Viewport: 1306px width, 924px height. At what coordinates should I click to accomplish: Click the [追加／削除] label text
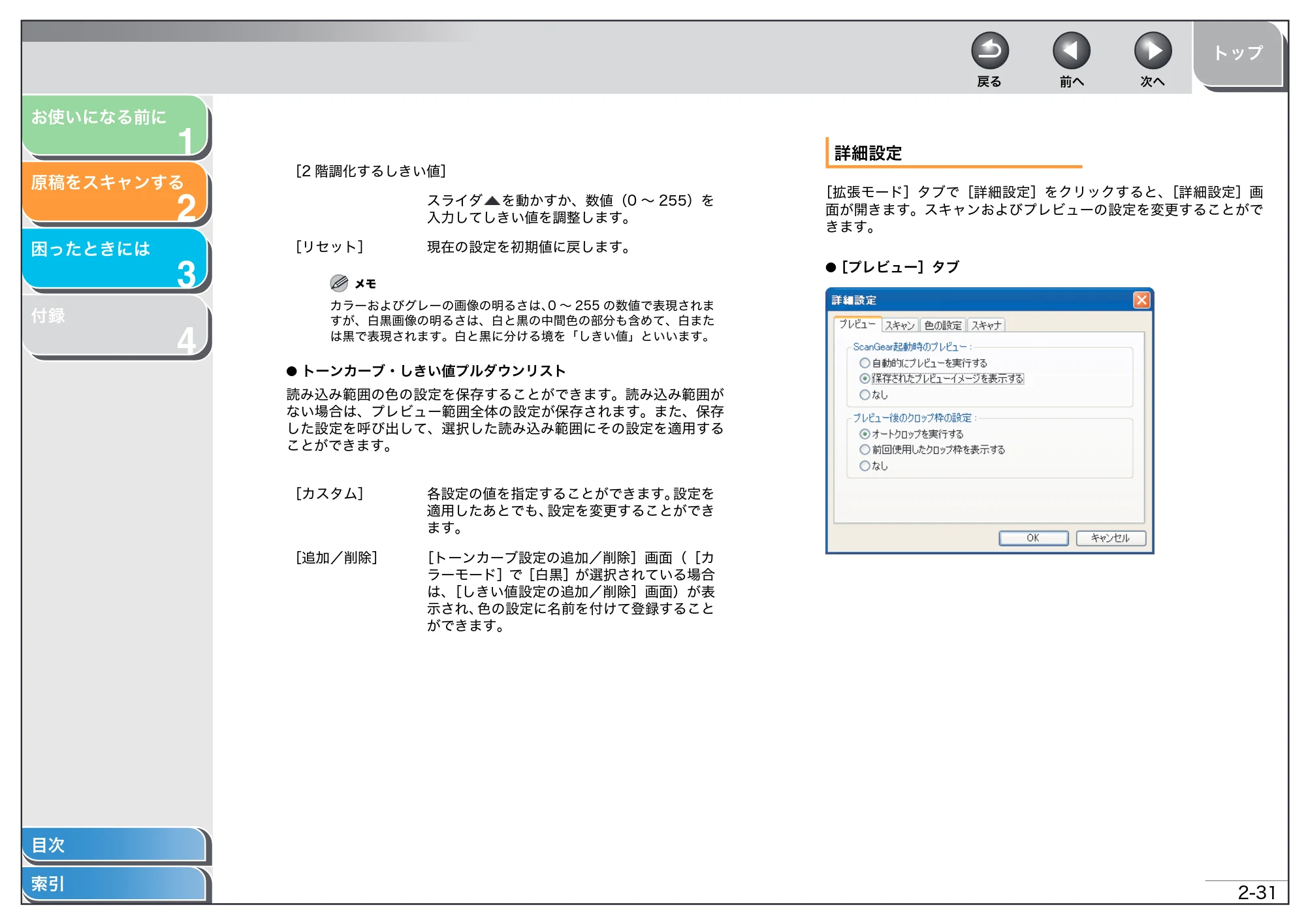click(336, 557)
